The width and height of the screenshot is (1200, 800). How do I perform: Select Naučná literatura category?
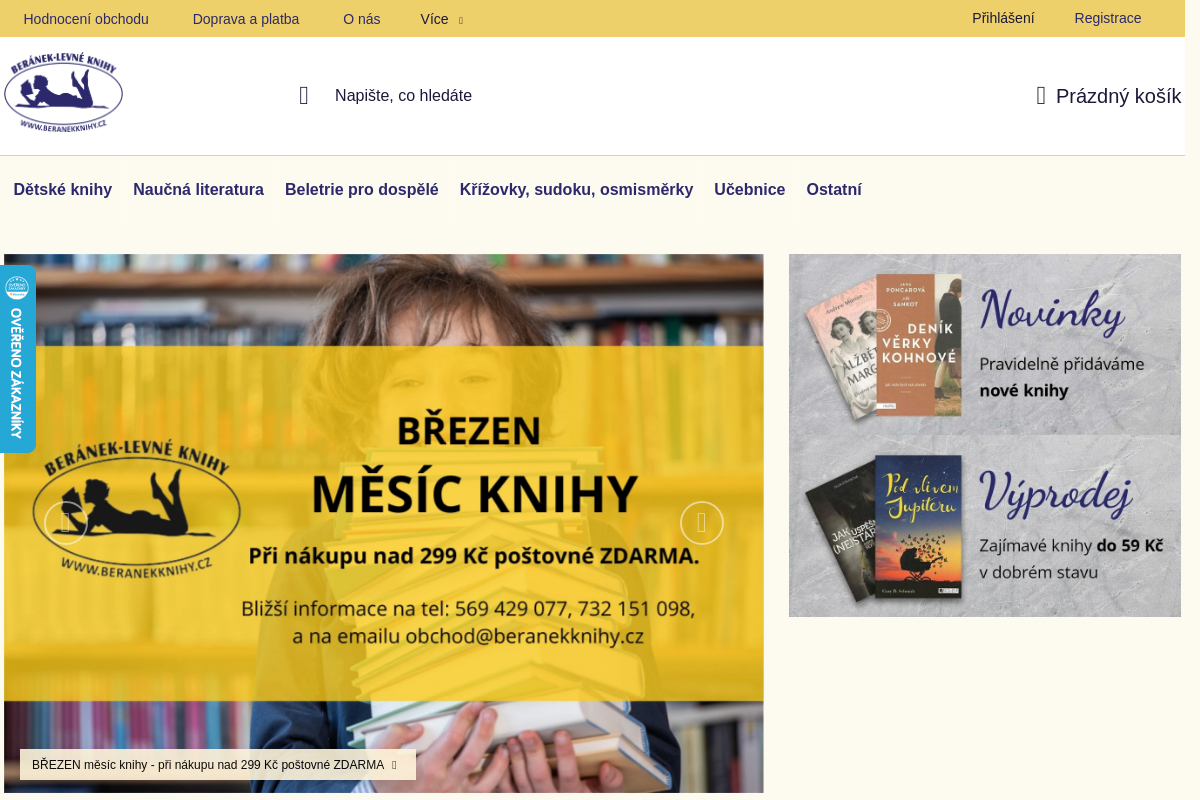coord(199,190)
